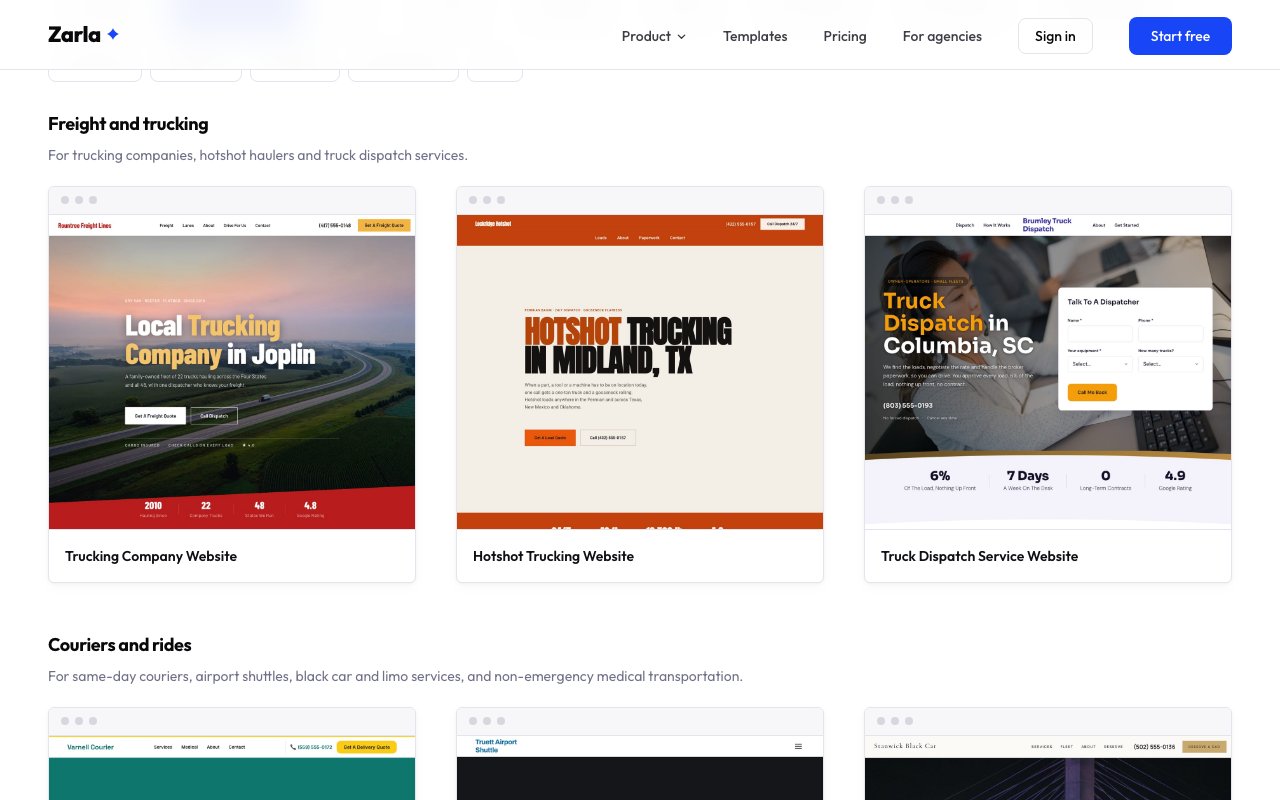The height and width of the screenshot is (800, 1280).
Task: Click the Call Dispatch outline button in Rountree hero
Action: (214, 415)
